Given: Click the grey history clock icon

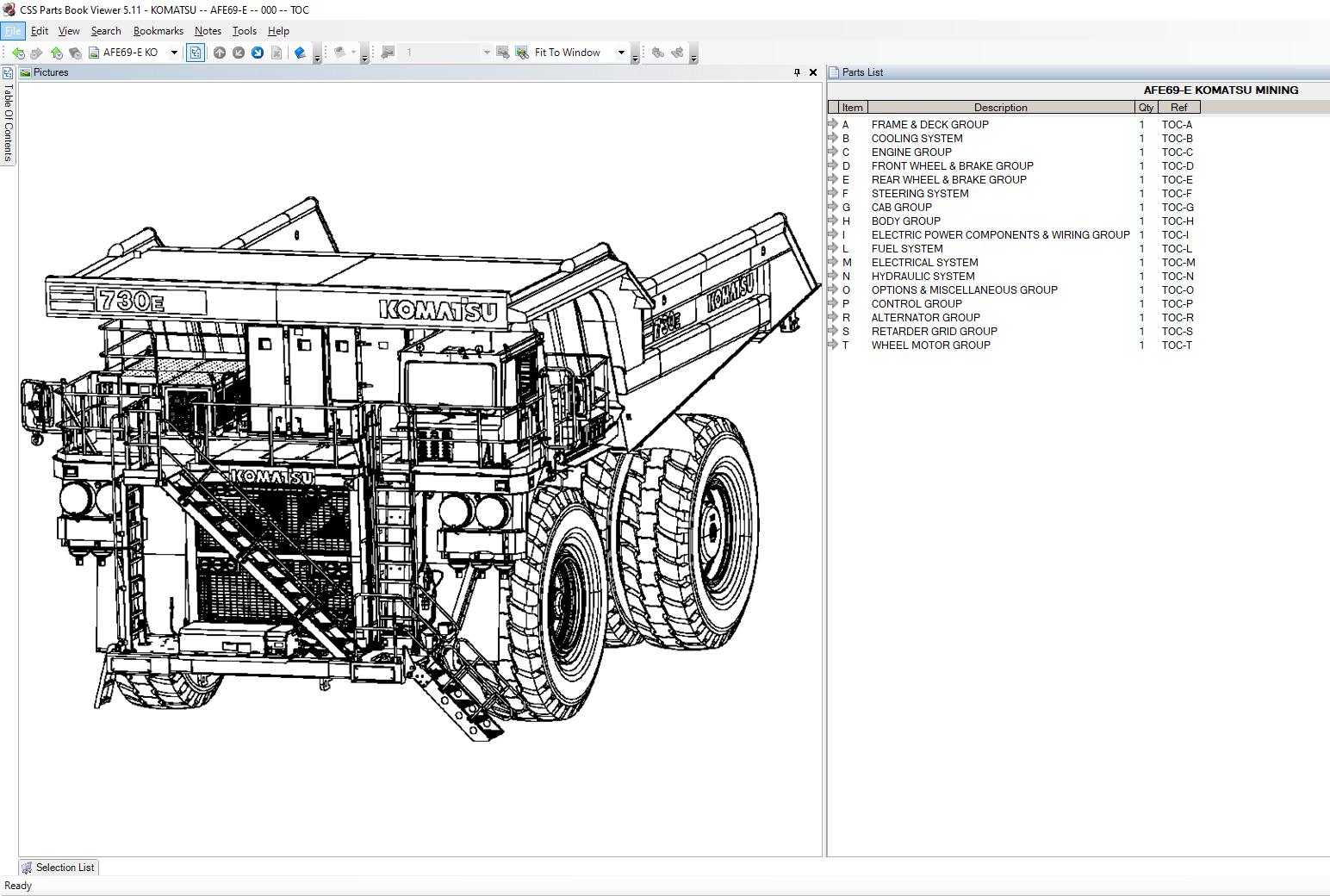Looking at the screenshot, I should pos(75,53).
